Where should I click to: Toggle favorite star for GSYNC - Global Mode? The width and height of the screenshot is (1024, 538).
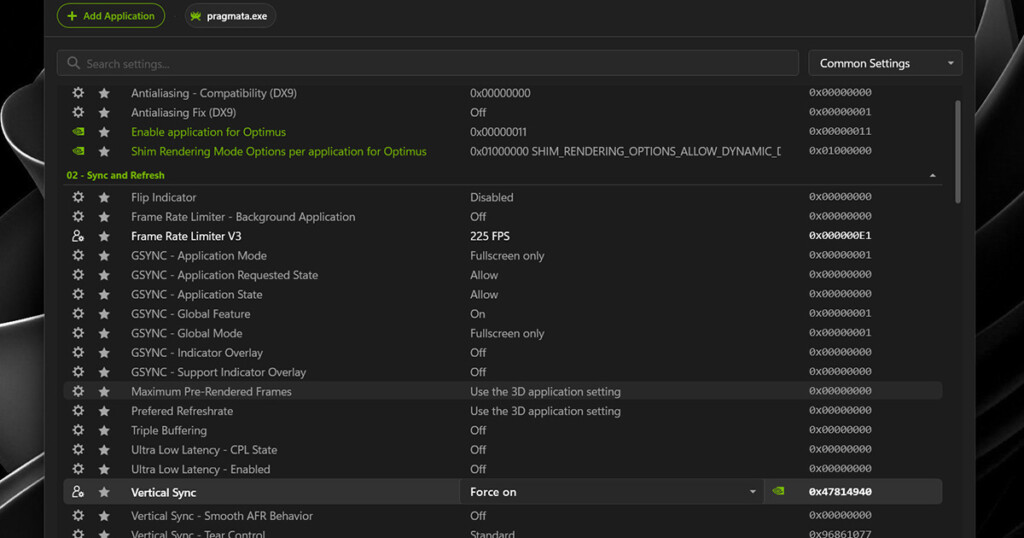[104, 333]
